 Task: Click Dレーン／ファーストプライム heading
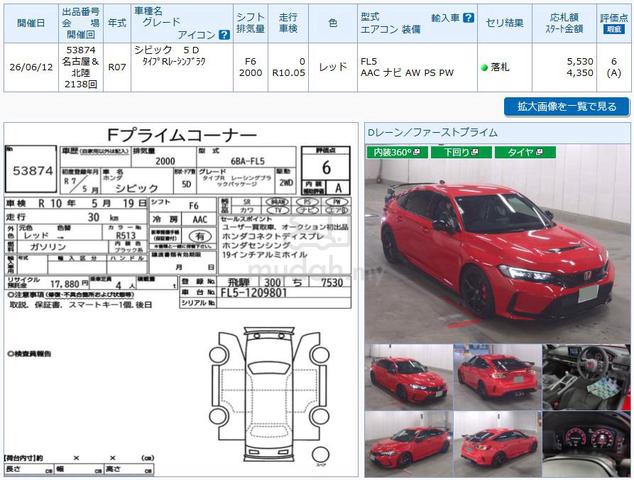pyautogui.click(x=432, y=133)
